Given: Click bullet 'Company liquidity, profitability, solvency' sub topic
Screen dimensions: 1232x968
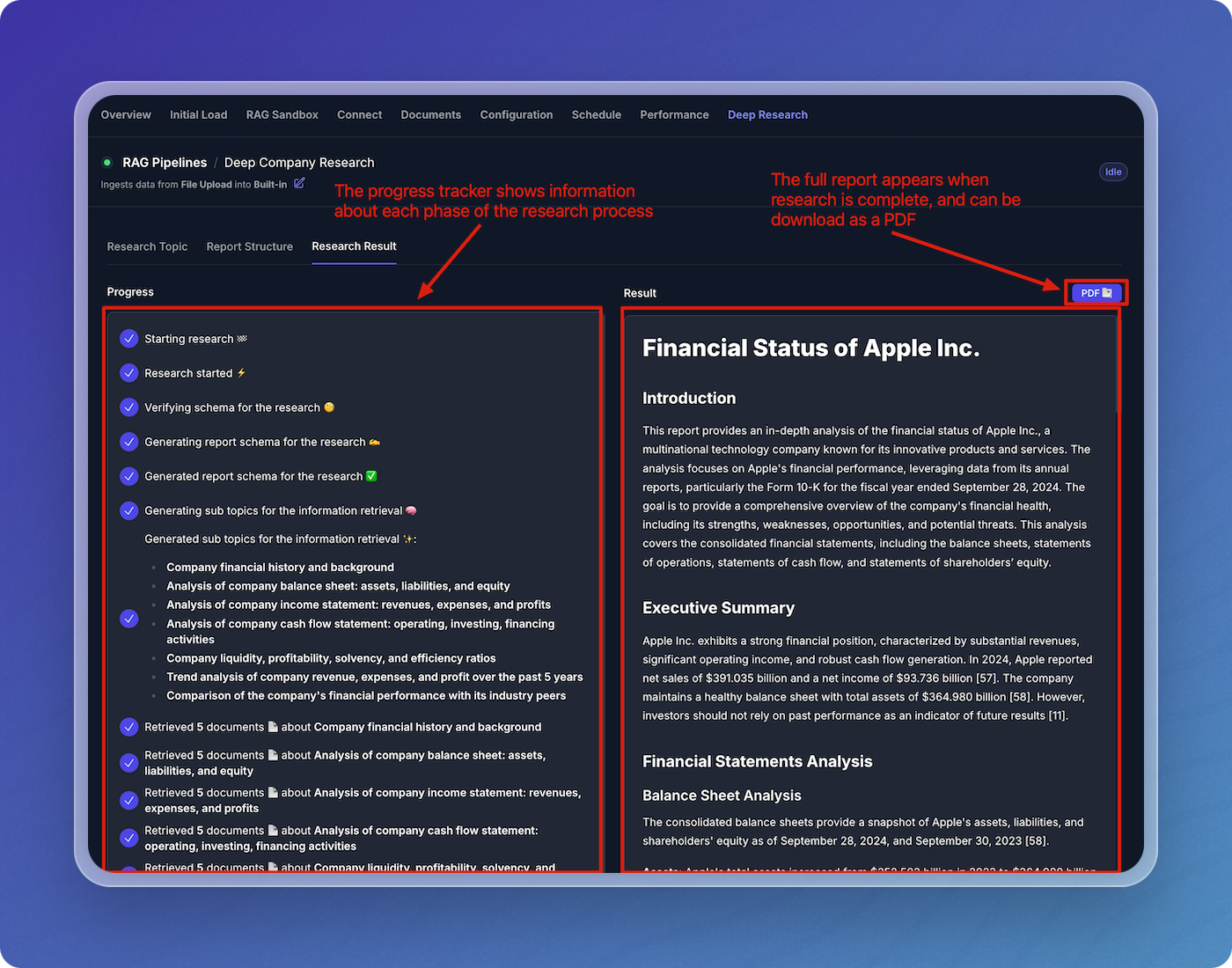Looking at the screenshot, I should click(x=331, y=658).
